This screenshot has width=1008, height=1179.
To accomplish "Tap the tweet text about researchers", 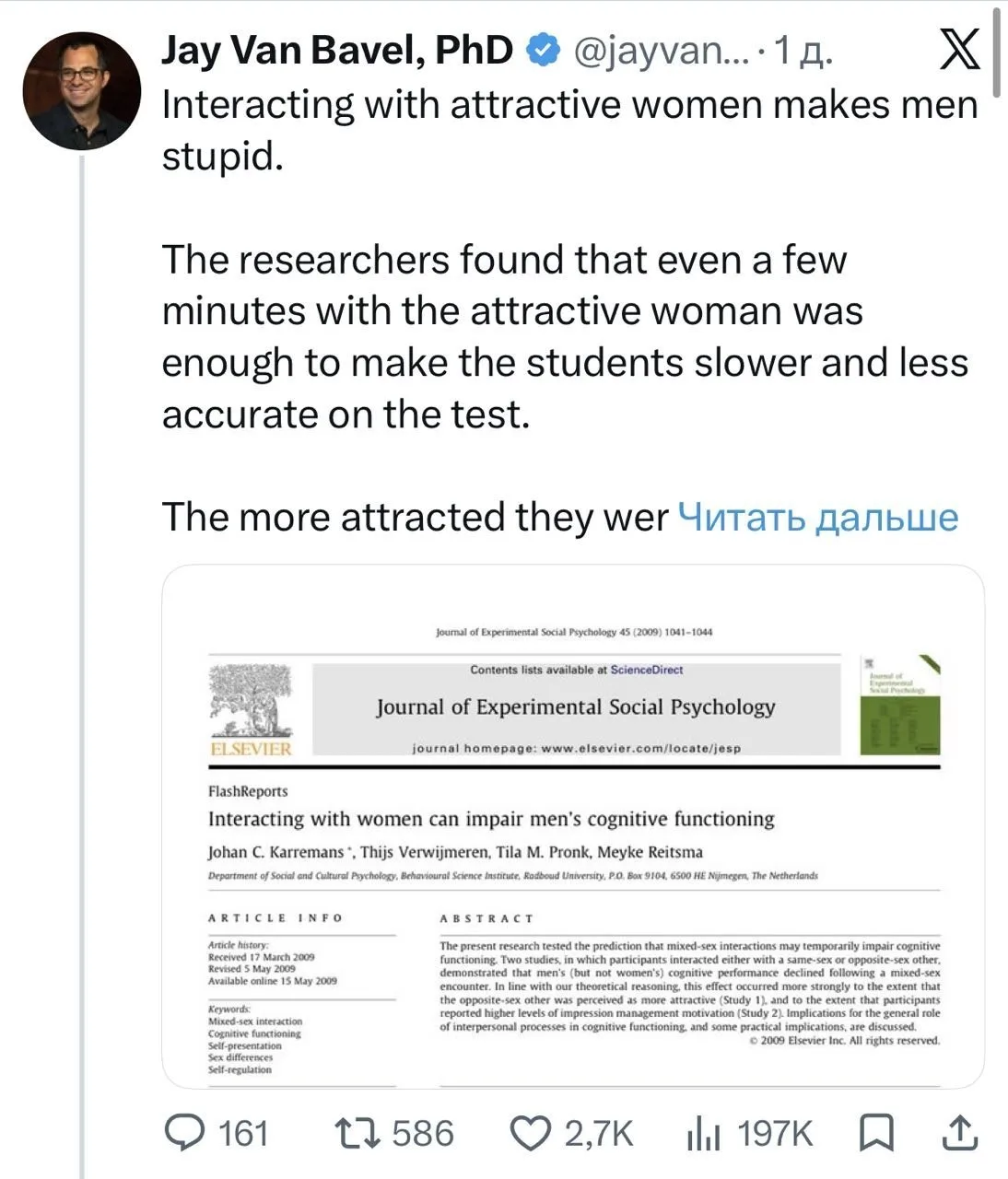I will pyautogui.click(x=565, y=337).
